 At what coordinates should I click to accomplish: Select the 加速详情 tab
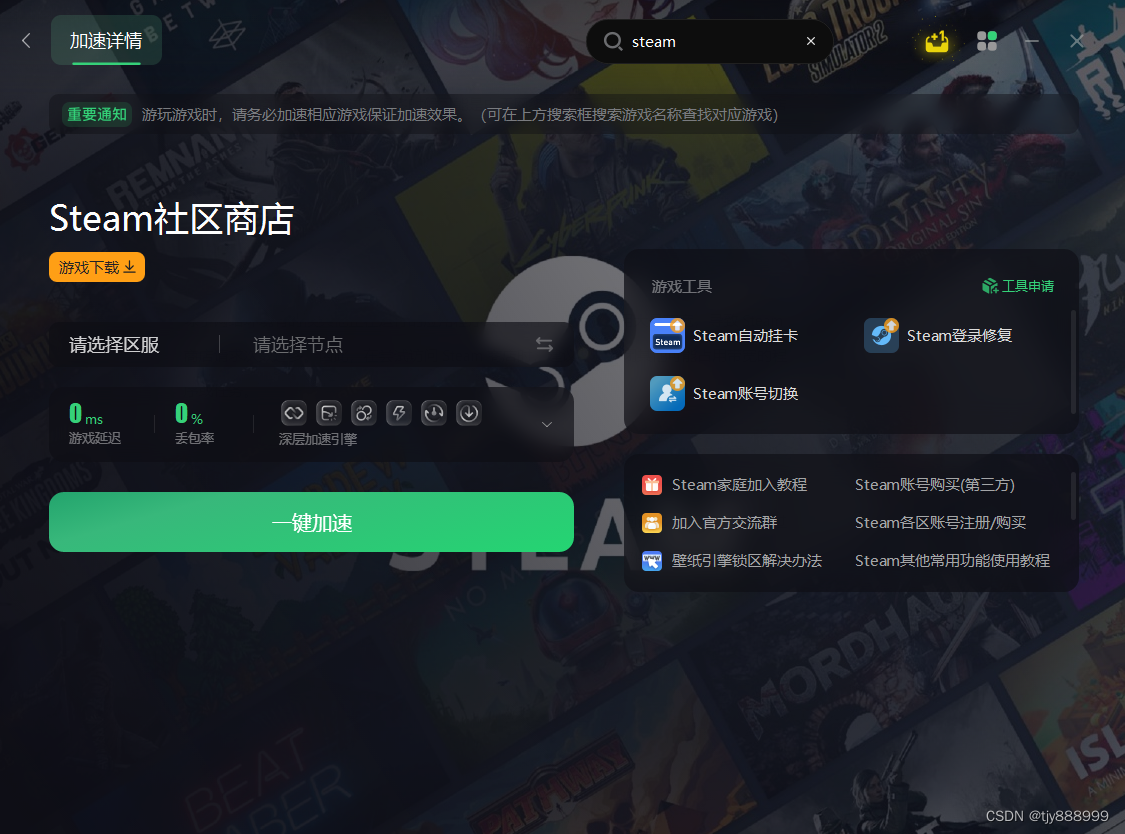coord(106,41)
